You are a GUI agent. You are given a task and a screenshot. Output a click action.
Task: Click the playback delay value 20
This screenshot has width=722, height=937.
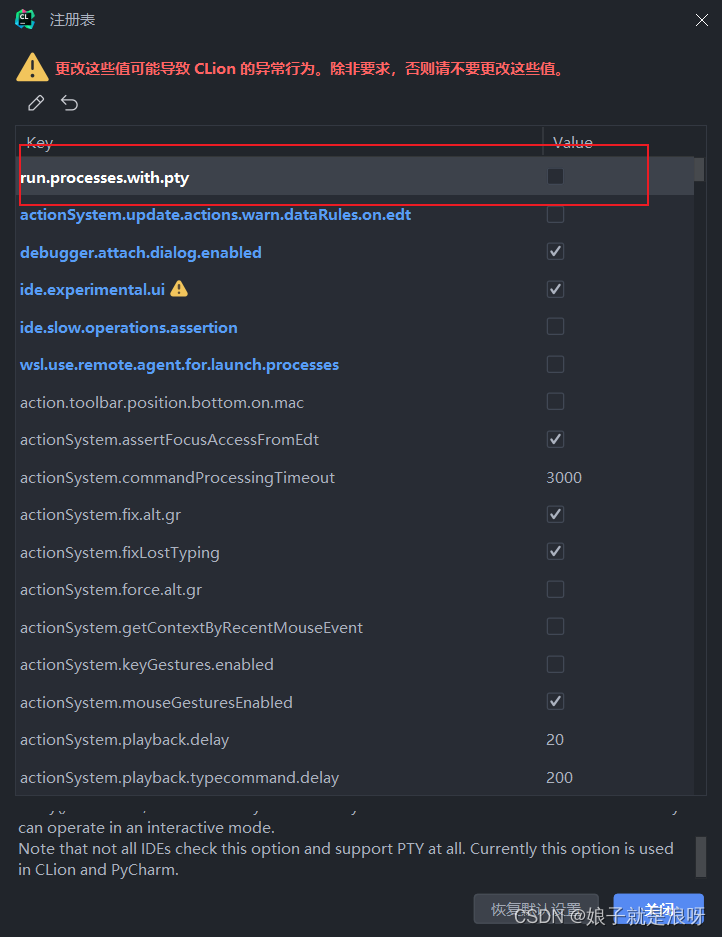coord(555,740)
